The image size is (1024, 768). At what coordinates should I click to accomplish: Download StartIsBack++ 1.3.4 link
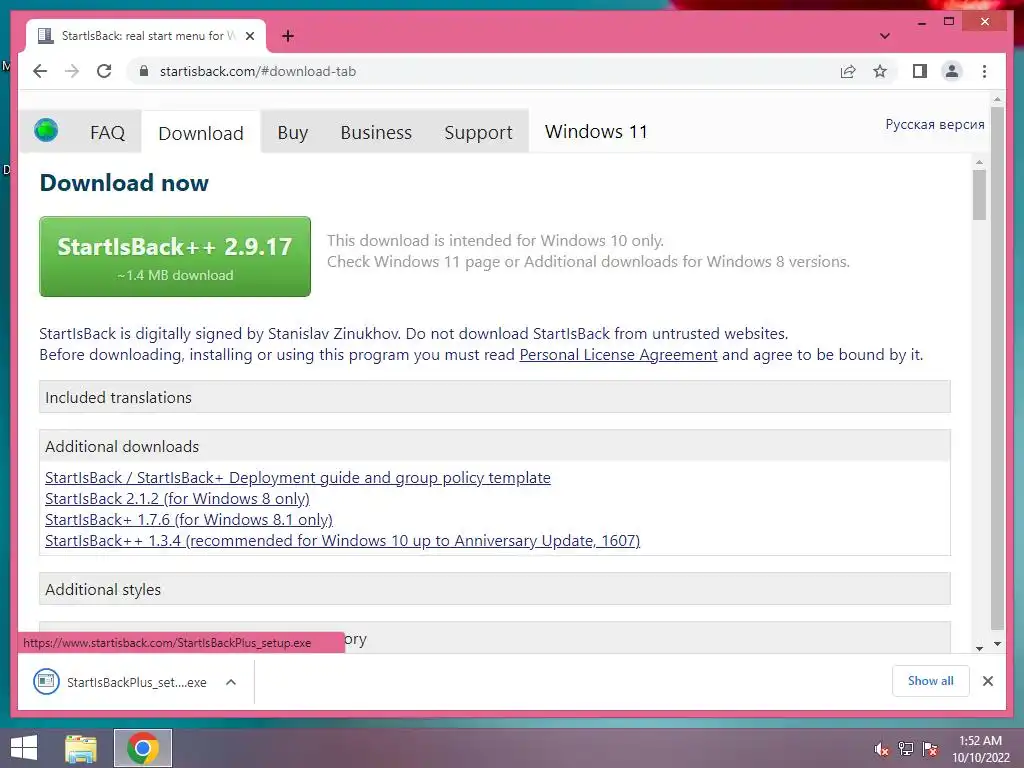[342, 541]
